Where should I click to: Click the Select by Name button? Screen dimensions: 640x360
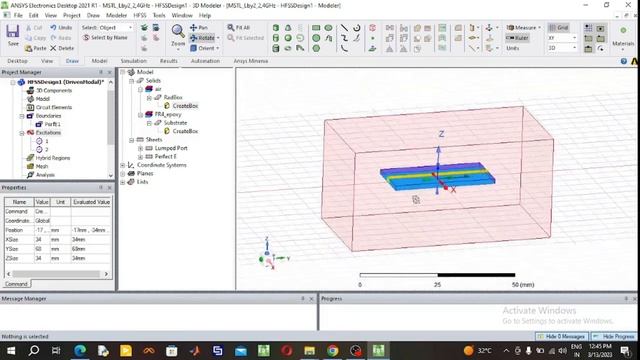105,38
